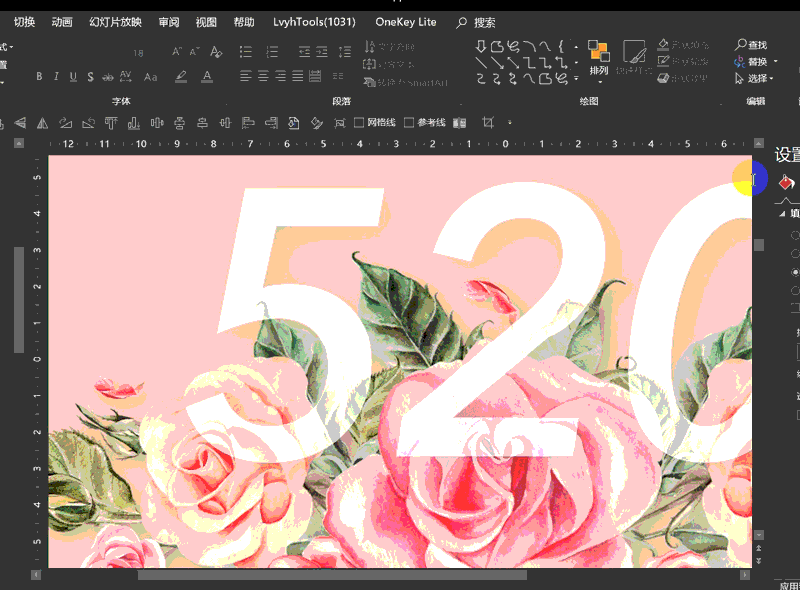The image size is (800, 590).
Task: Open OneKey Lite tab
Action: [x=406, y=22]
